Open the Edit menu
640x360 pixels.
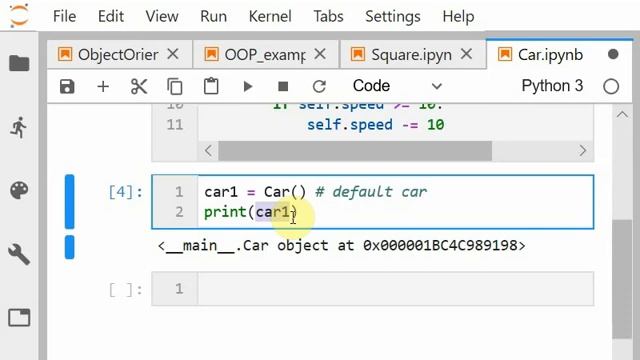[x=111, y=16]
